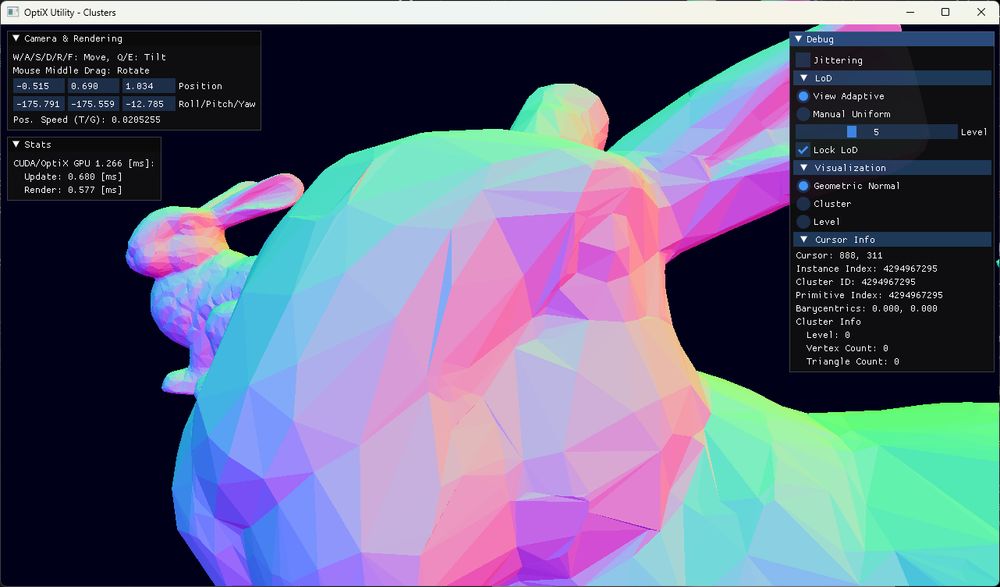
Task: Click Roll field -175.791
Action: click(39, 104)
